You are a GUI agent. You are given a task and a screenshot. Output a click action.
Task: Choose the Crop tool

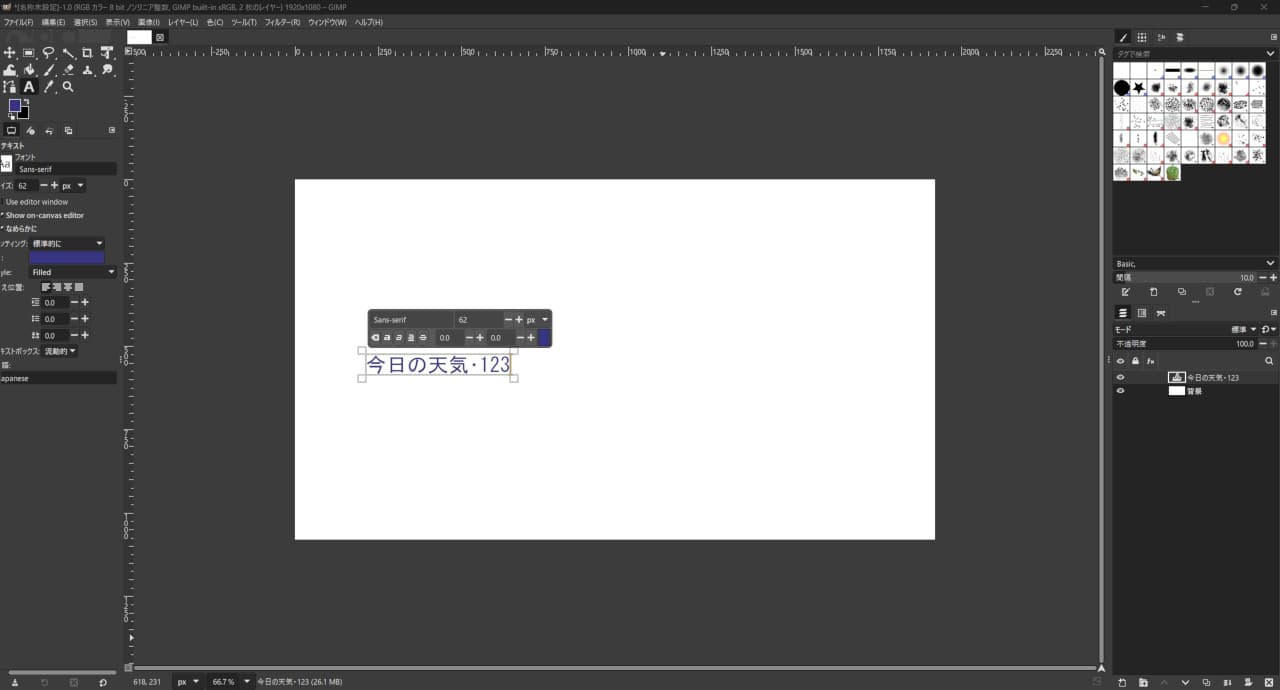coord(88,53)
